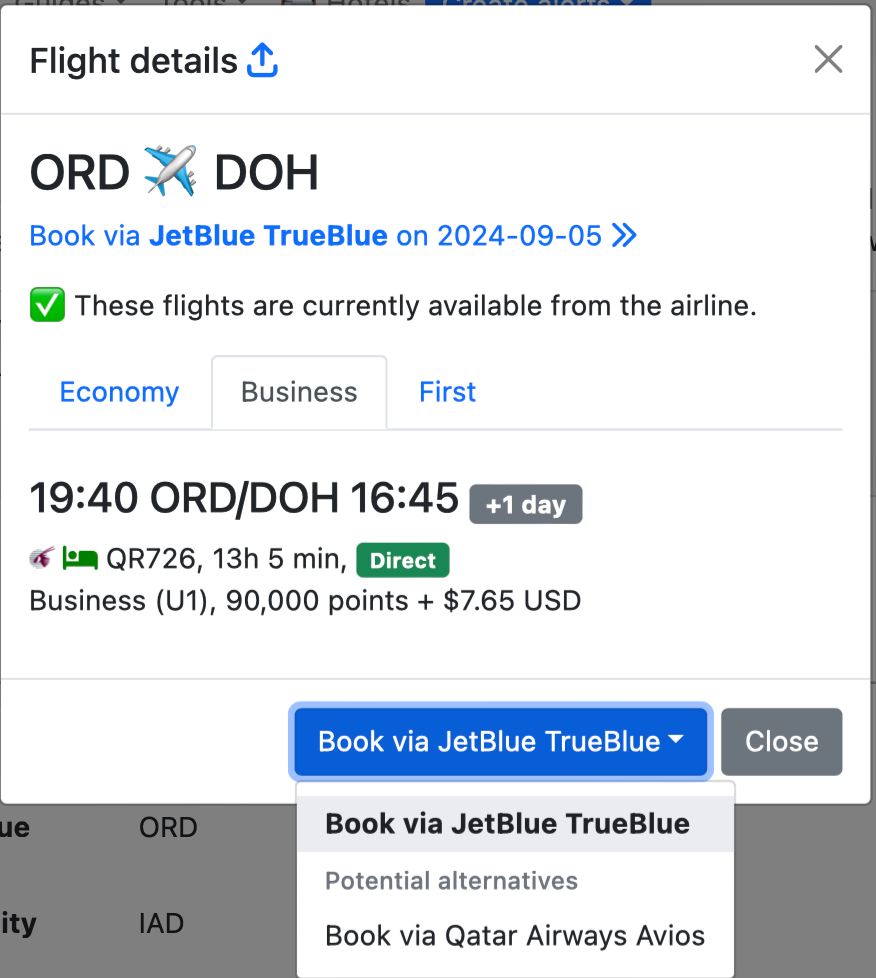
Task: Click the lie-flat bed icon
Action: (79, 560)
